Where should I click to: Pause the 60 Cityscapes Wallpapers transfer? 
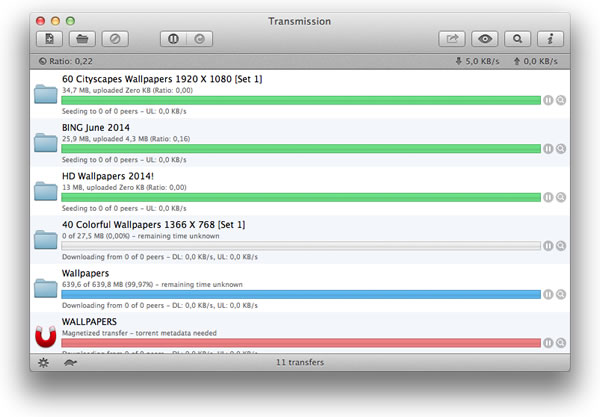click(x=548, y=100)
